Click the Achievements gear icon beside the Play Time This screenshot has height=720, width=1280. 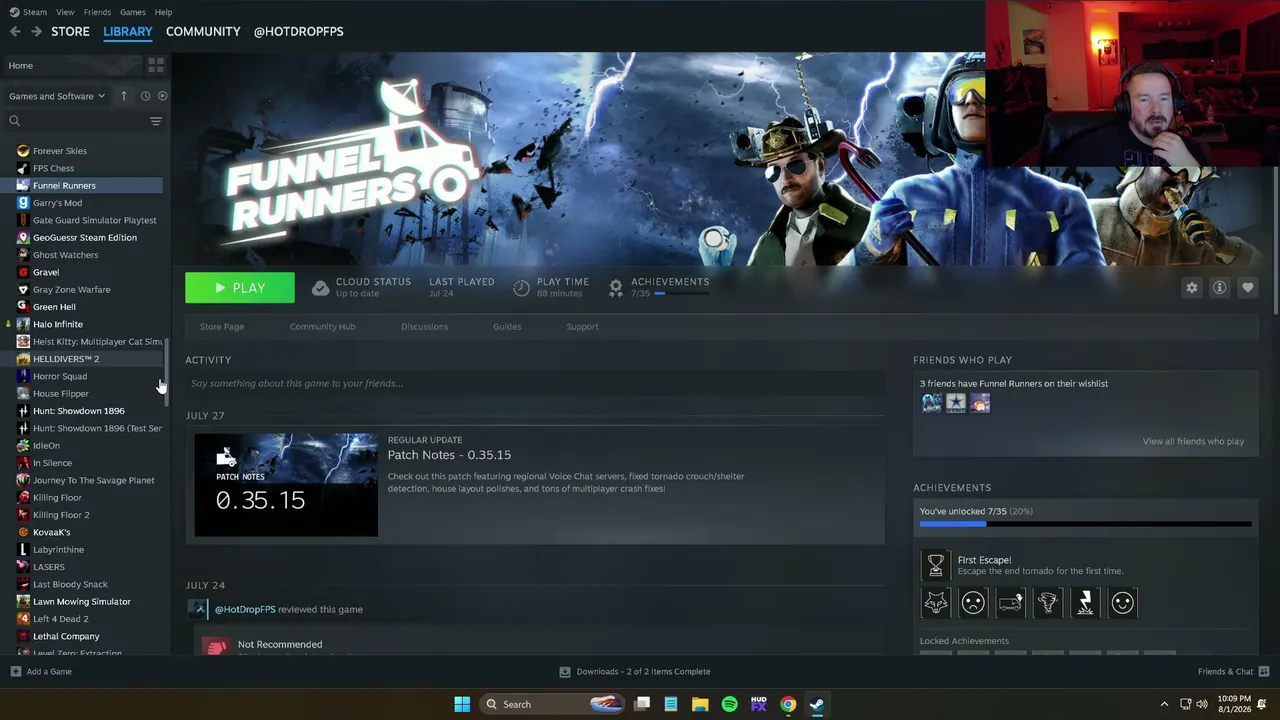pos(616,288)
